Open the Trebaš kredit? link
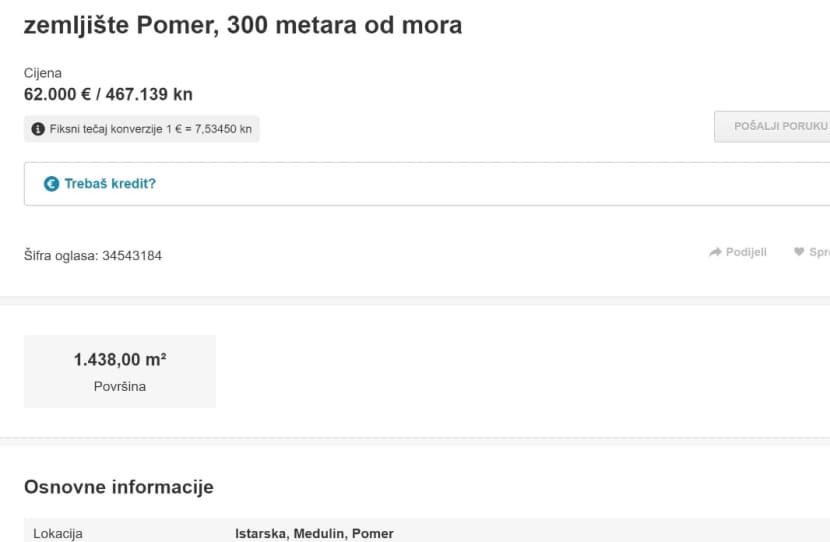This screenshot has height=542, width=830. click(110, 184)
